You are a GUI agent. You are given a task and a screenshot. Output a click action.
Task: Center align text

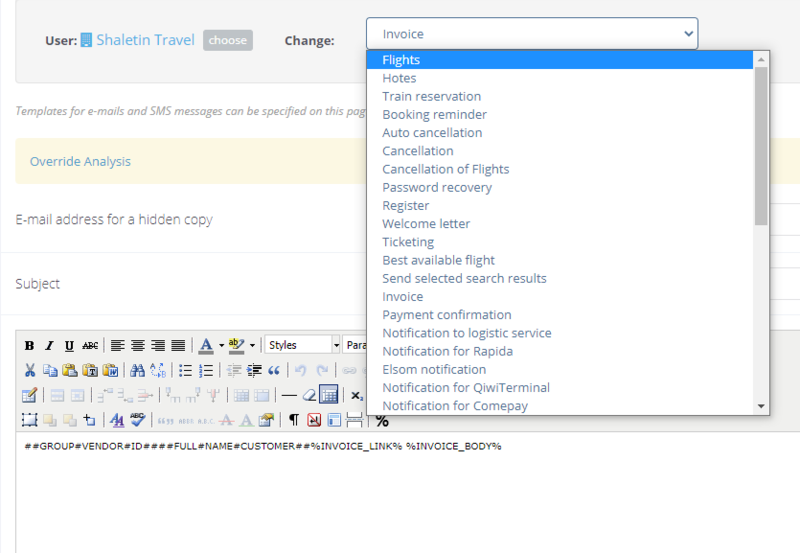click(x=138, y=345)
